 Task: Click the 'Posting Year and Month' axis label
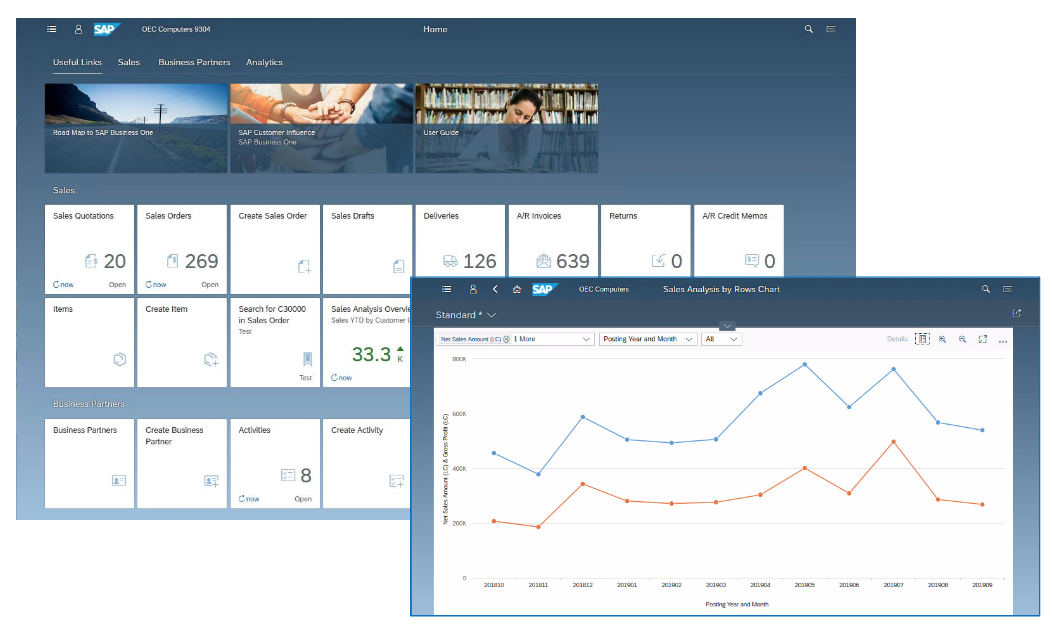pos(737,604)
